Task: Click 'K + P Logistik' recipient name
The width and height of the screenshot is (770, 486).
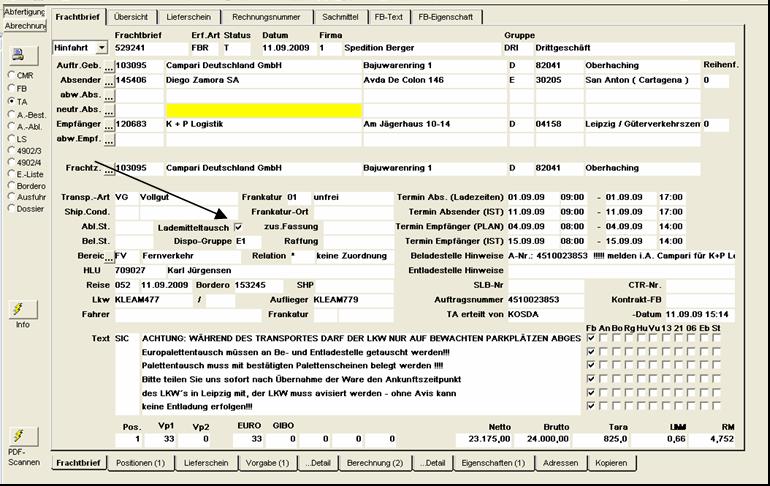Action: click(194, 124)
